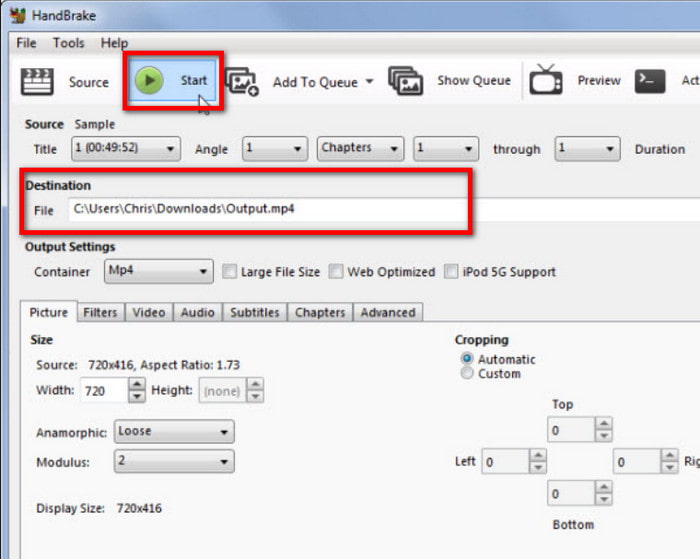Switch to the Video tab
The height and width of the screenshot is (559, 700).
click(149, 313)
